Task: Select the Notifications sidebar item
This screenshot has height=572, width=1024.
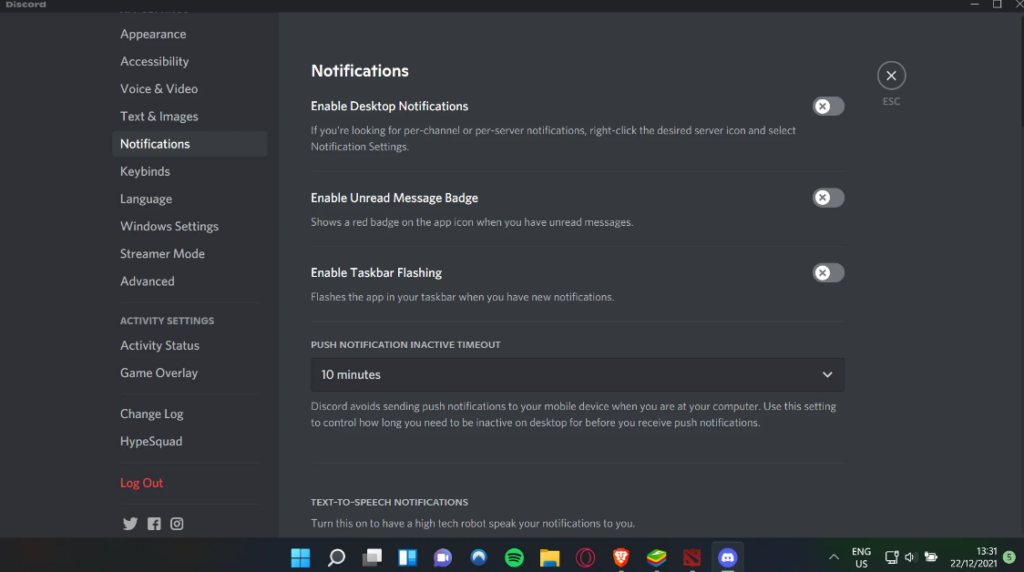Action: coord(189,144)
